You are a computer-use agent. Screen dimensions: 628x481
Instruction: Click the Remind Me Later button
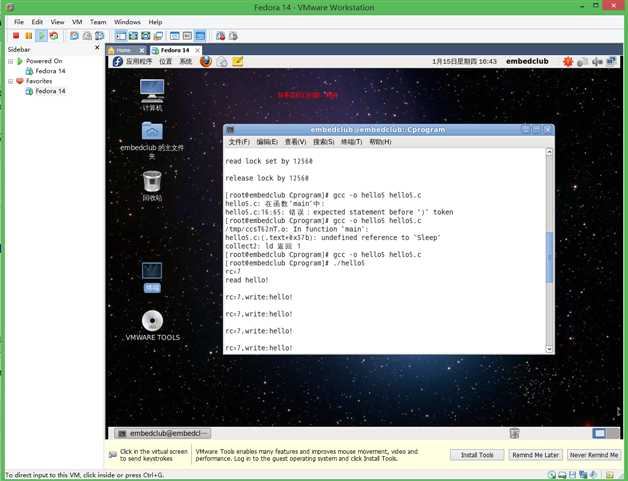pyautogui.click(x=535, y=455)
